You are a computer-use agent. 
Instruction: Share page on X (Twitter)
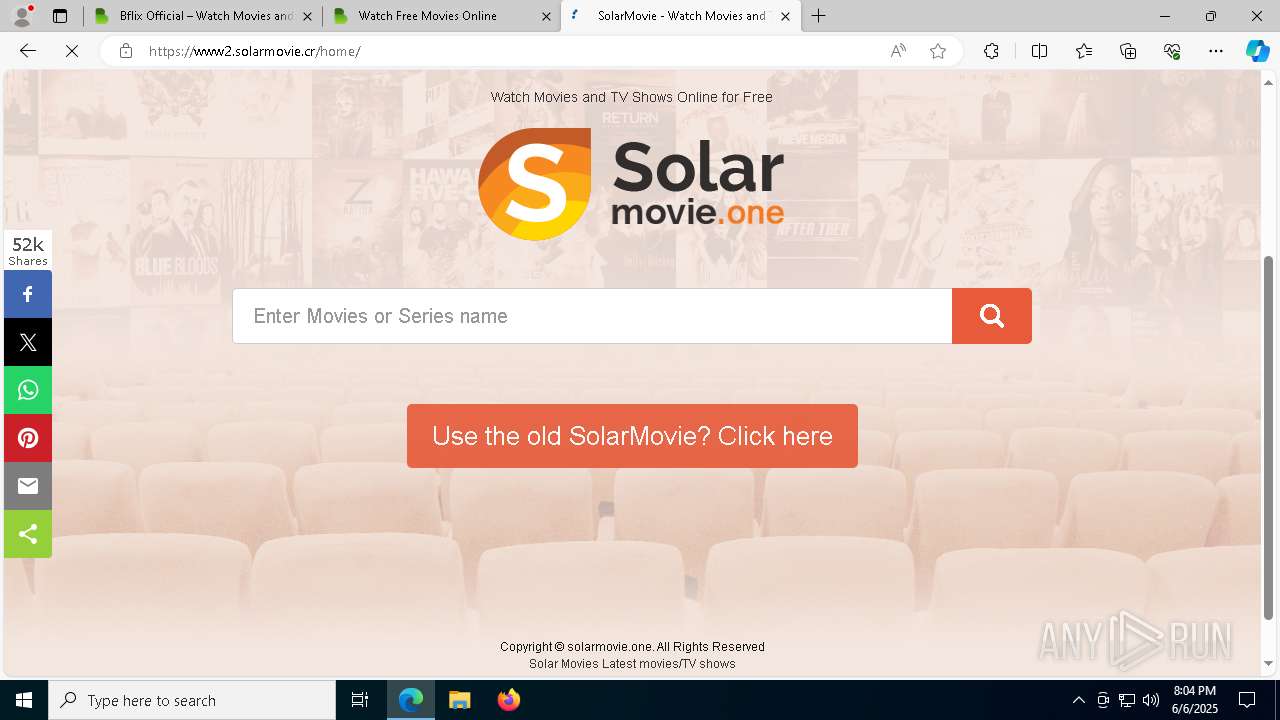point(28,342)
